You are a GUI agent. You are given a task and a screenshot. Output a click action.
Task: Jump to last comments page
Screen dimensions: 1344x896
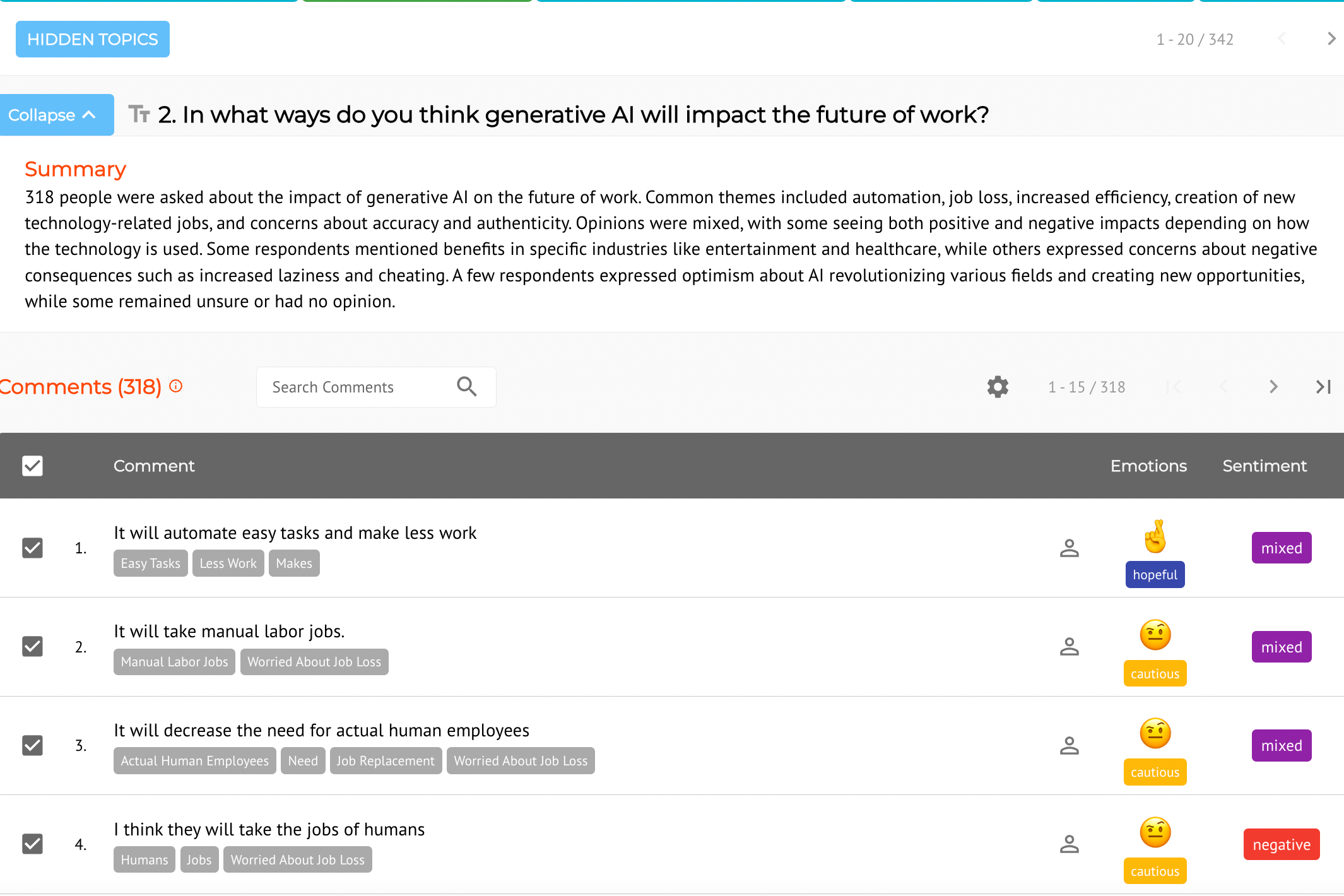pos(1323,387)
